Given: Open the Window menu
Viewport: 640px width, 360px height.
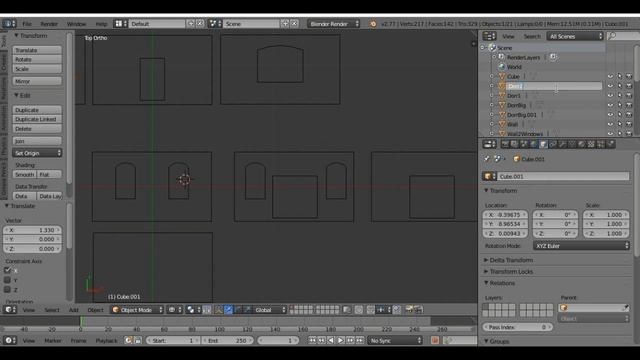Looking at the screenshot, I should [x=76, y=24].
